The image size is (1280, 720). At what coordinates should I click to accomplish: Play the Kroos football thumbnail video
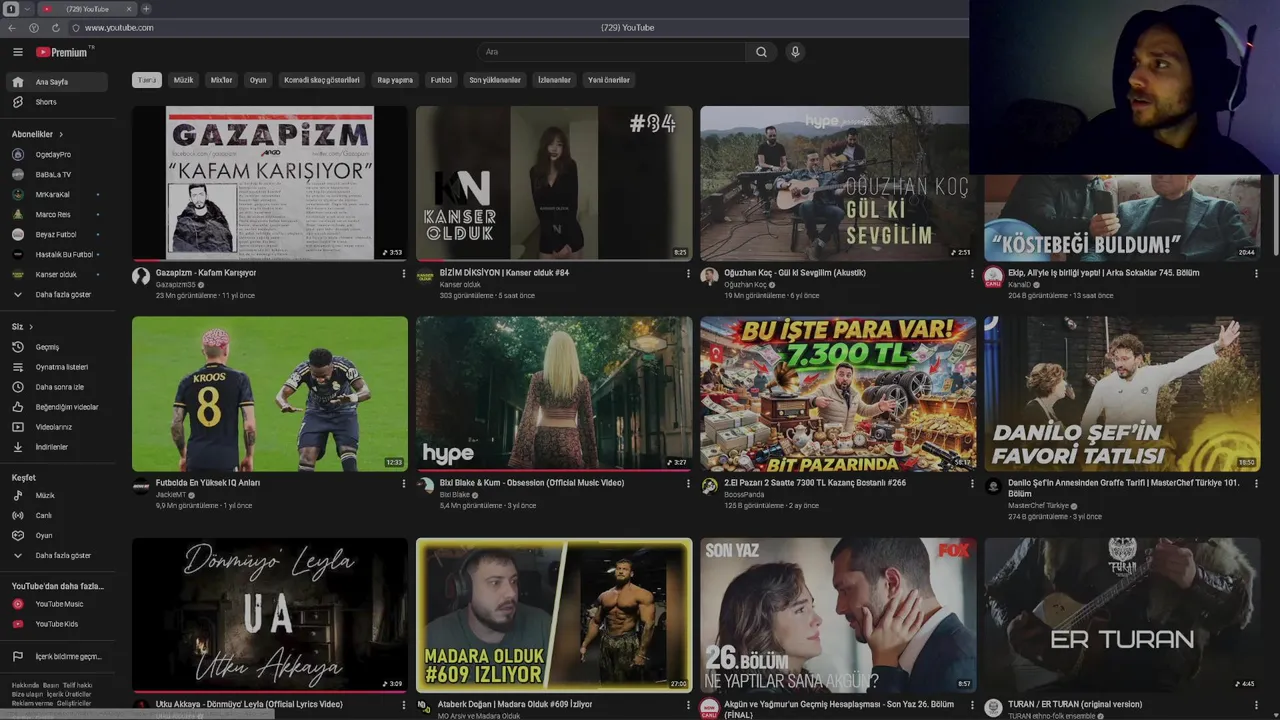(x=270, y=394)
